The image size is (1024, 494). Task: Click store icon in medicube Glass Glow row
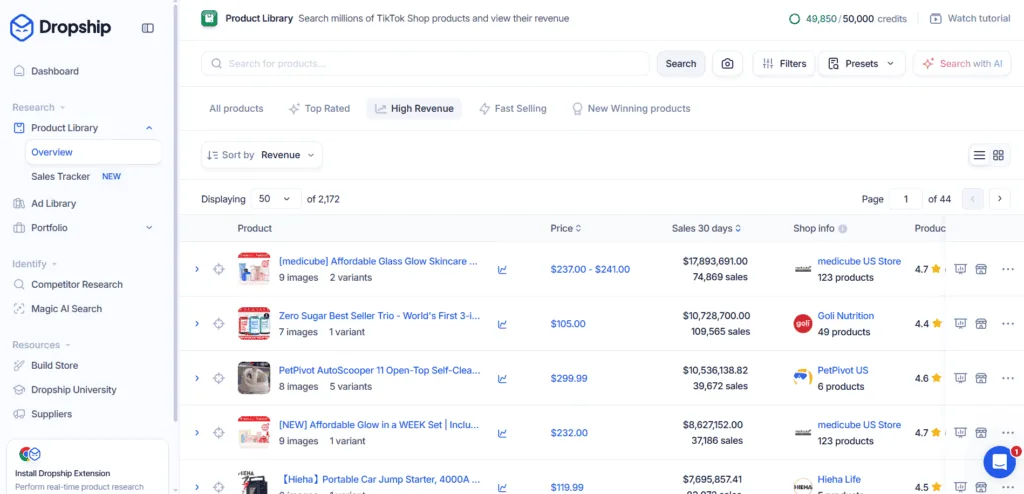980,269
